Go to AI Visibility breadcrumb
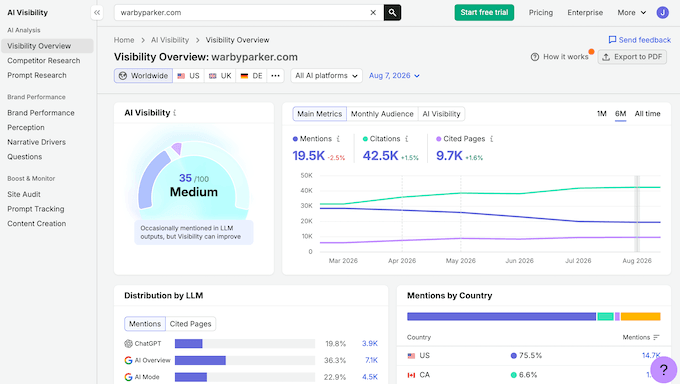This screenshot has width=680, height=384. [170, 40]
